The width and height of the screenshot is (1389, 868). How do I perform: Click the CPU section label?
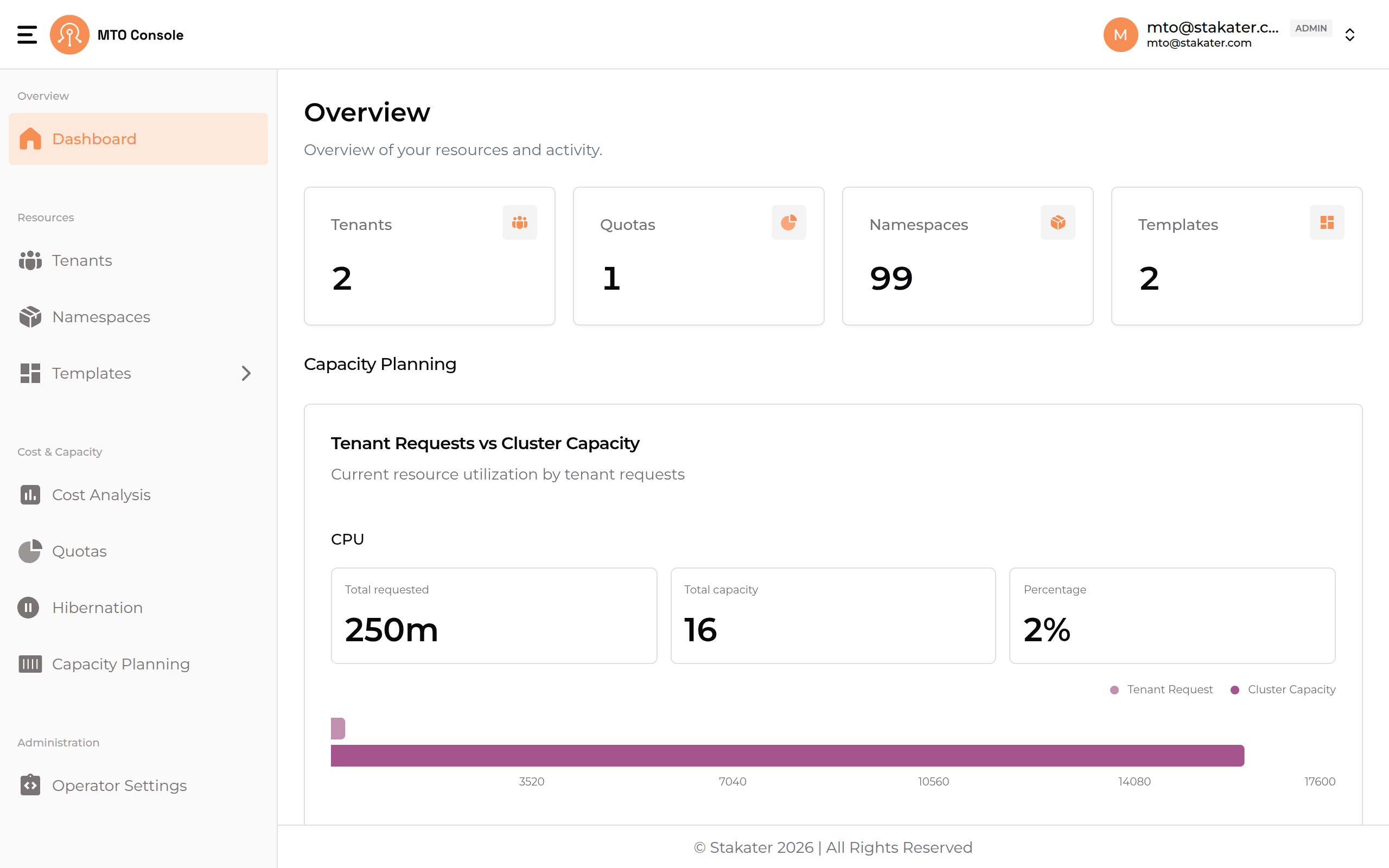click(x=347, y=540)
